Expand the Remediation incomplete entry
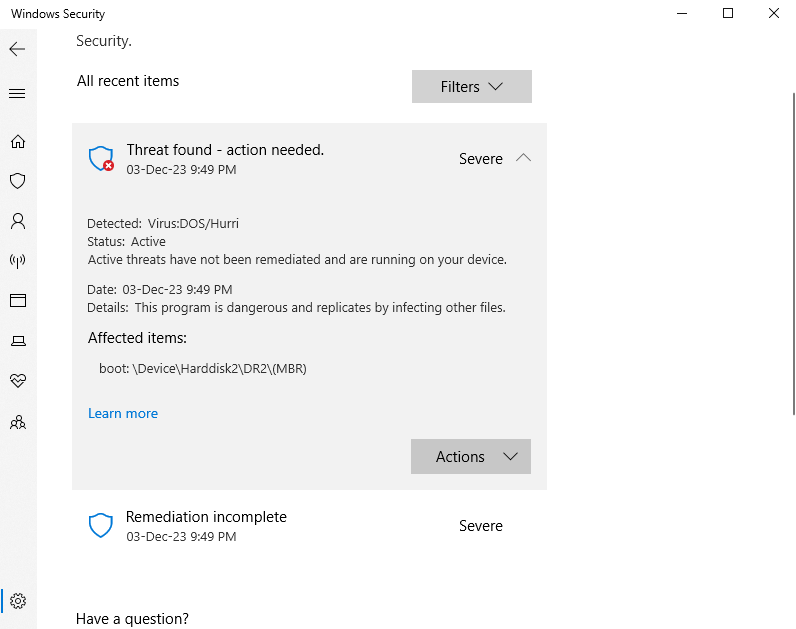This screenshot has height=629, width=796. coord(309,525)
